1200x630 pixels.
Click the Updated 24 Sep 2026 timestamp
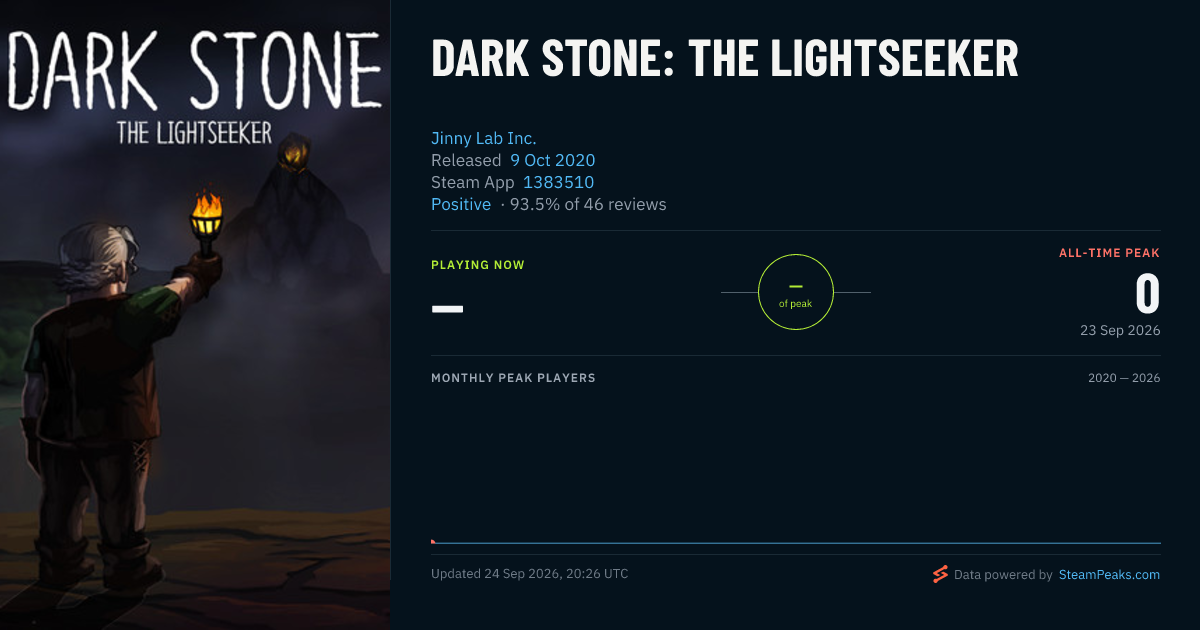click(x=530, y=574)
